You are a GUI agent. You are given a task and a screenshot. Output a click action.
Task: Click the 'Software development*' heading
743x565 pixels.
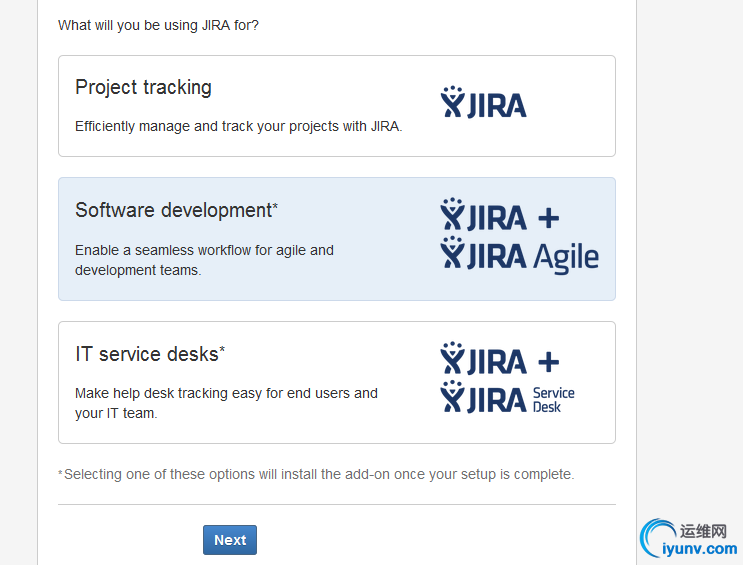coord(176,210)
